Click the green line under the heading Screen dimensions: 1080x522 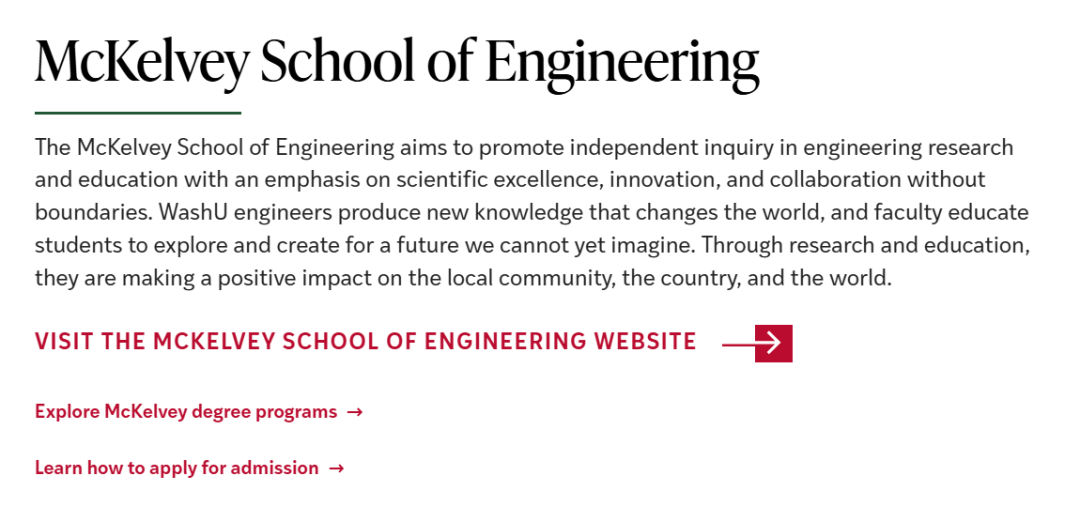tap(138, 113)
